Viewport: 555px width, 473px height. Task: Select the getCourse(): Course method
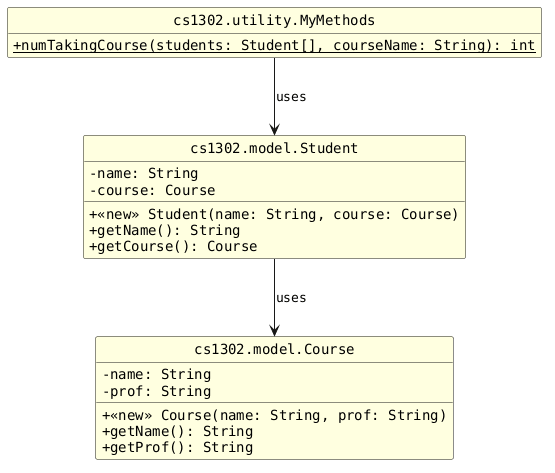point(173,246)
